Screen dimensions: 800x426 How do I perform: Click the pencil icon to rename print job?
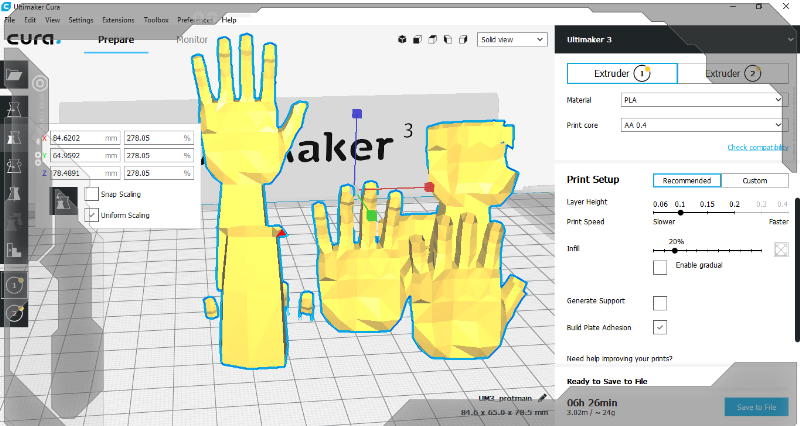coord(542,398)
